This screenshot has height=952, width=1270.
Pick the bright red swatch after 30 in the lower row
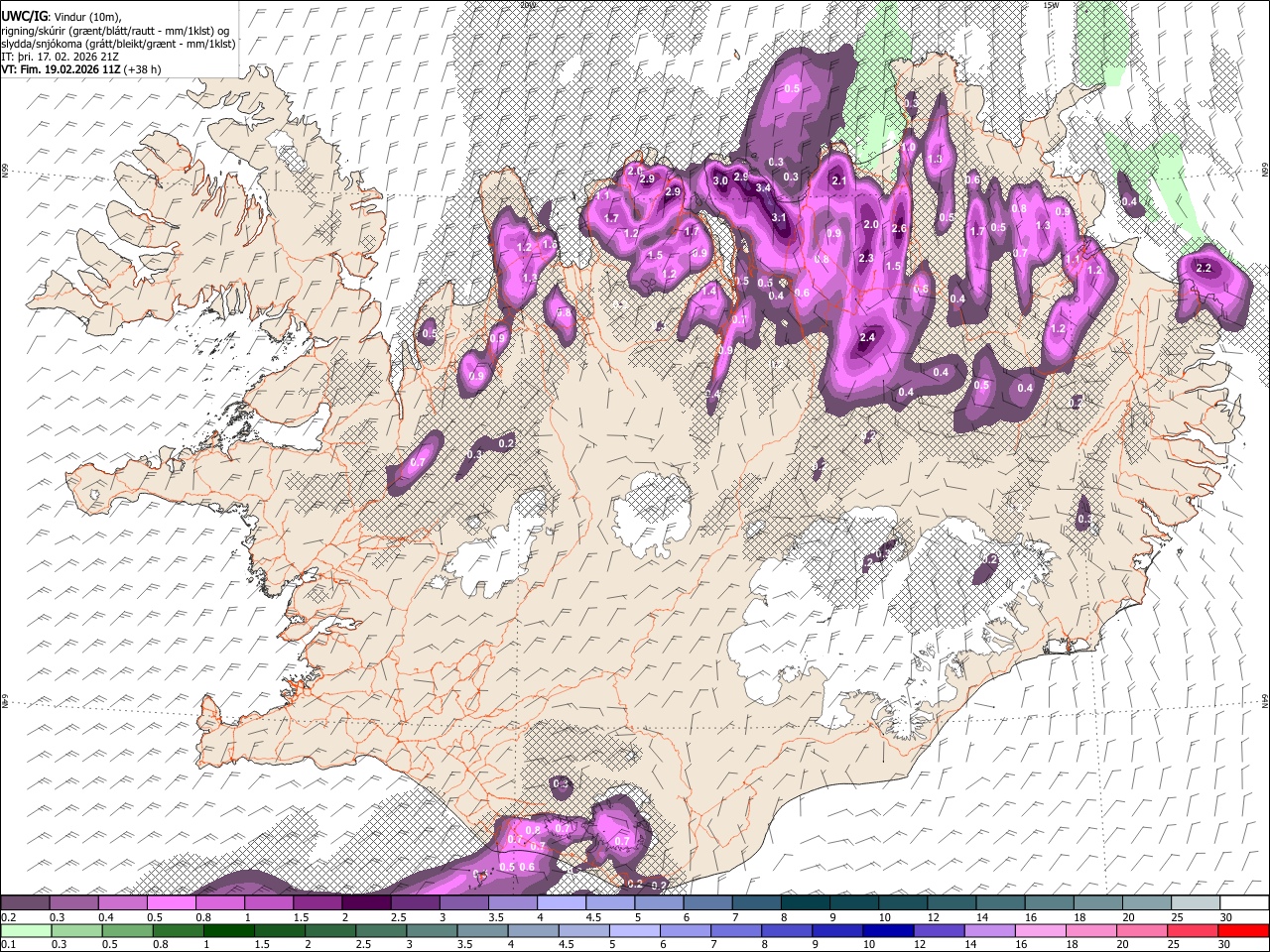[1244, 930]
